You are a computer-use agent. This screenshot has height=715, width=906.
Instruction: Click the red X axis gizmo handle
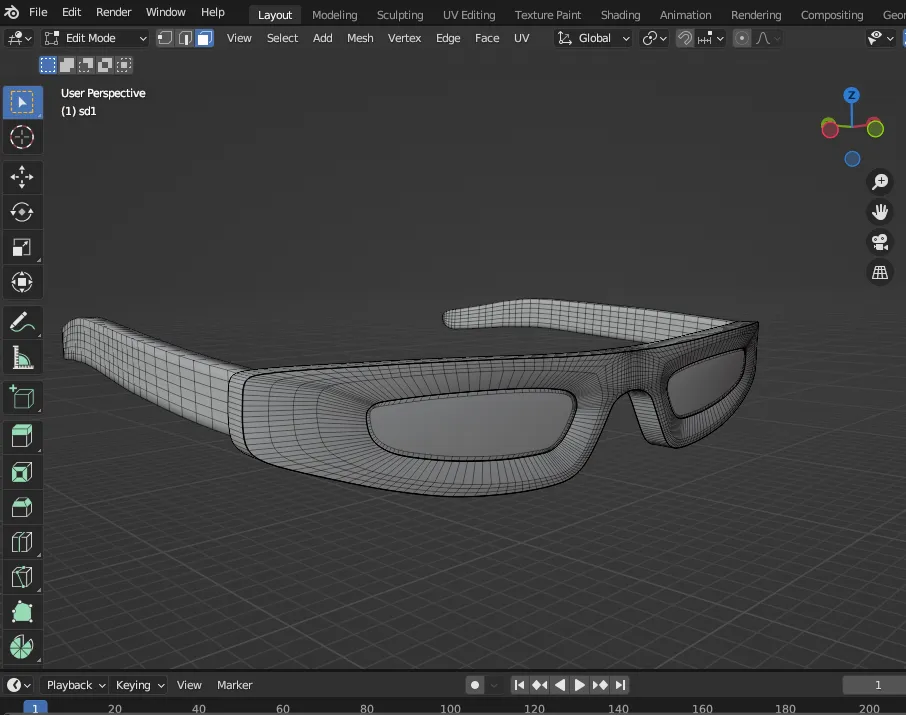tap(830, 129)
